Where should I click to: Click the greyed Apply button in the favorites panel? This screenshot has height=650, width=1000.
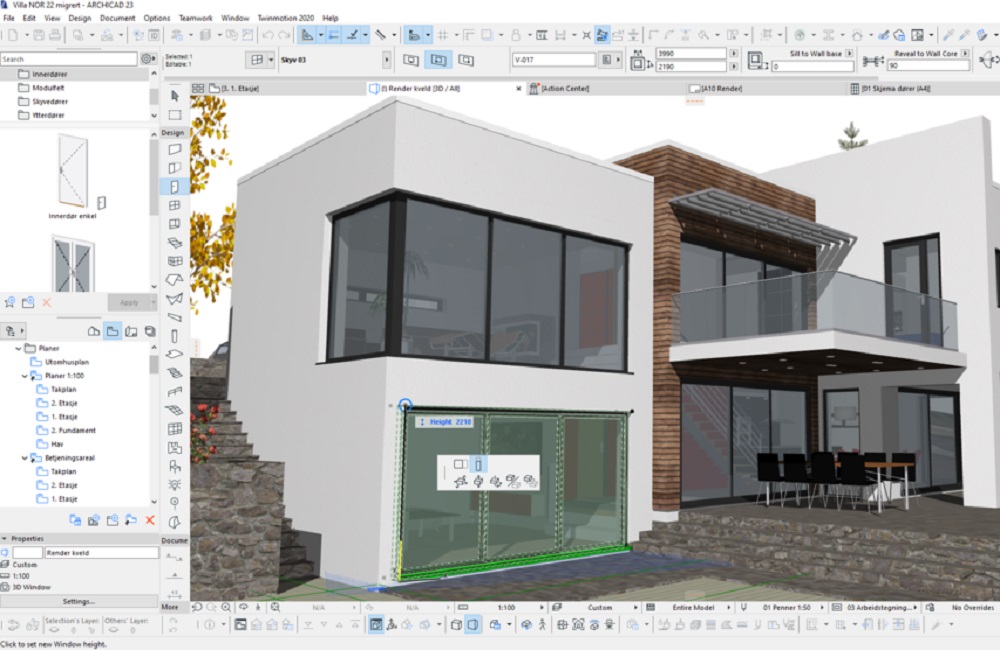[129, 302]
